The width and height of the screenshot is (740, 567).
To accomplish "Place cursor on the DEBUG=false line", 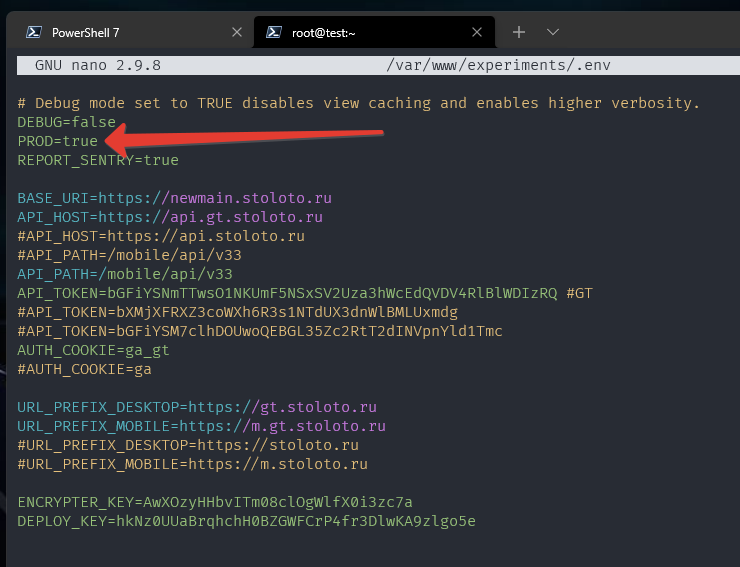I will pyautogui.click(x=66, y=122).
